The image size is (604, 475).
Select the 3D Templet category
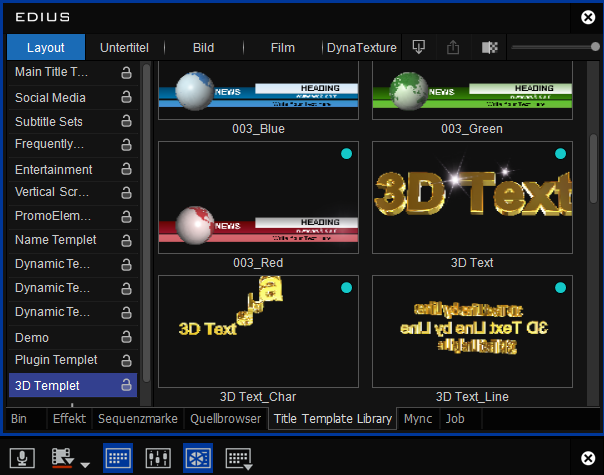(73, 385)
